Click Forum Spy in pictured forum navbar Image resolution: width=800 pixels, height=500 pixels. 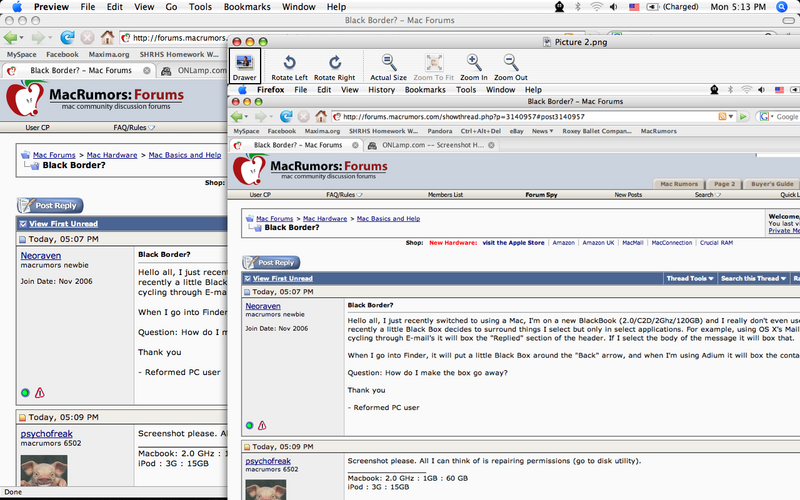pos(541,194)
